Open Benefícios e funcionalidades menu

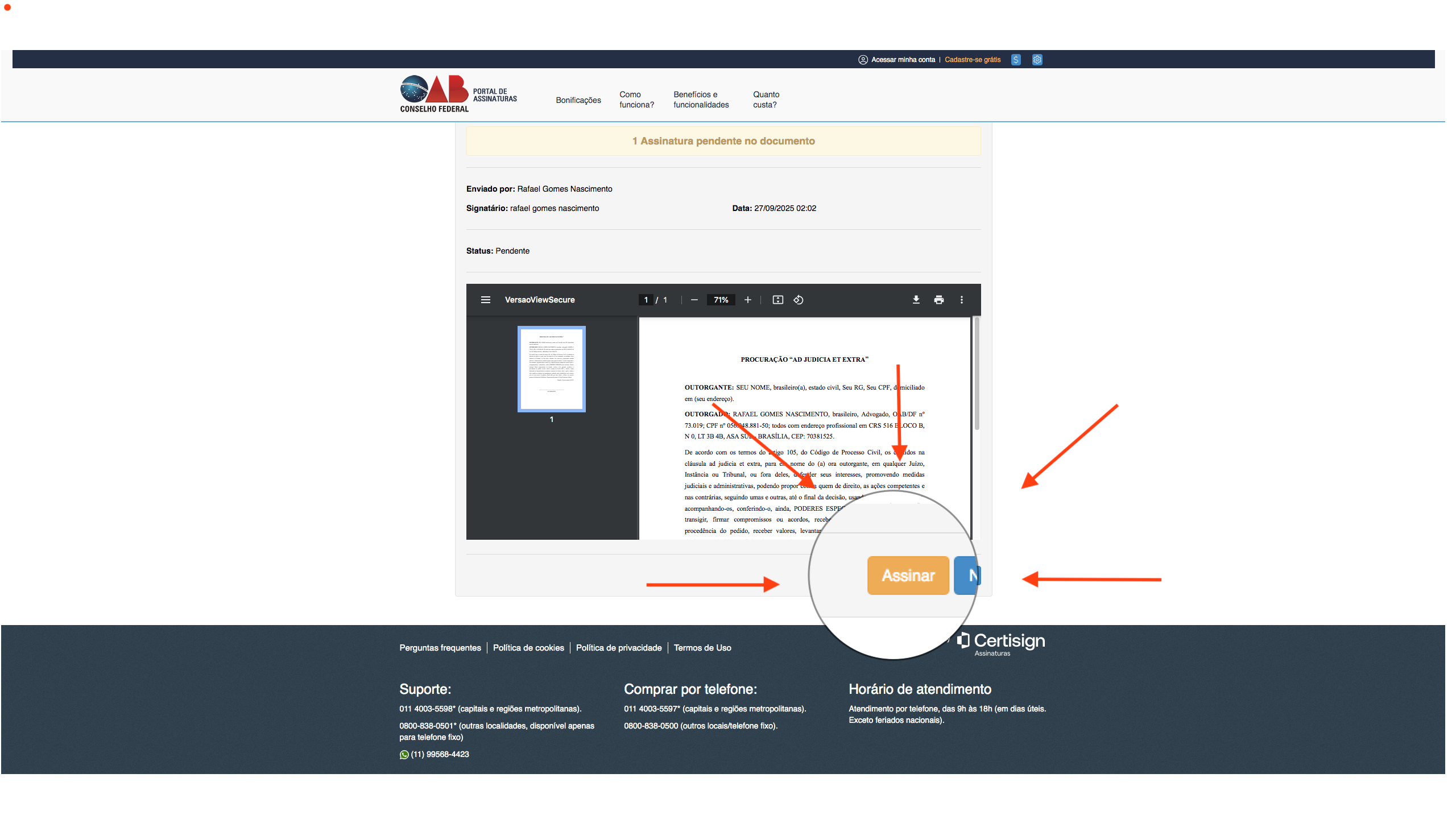[x=701, y=100]
